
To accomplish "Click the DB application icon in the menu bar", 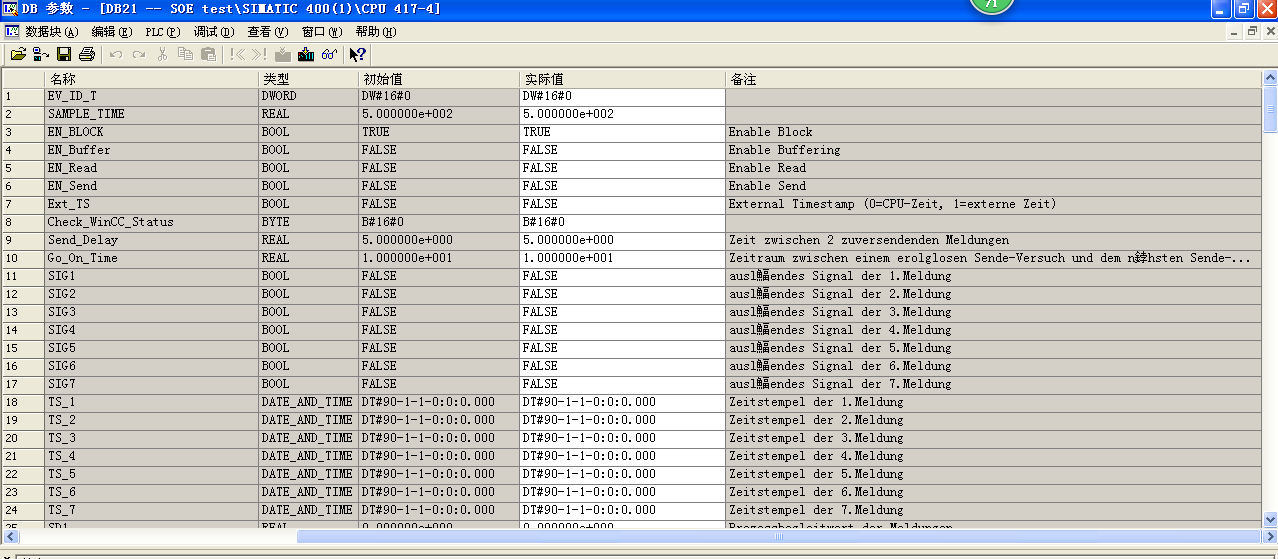I will [12, 32].
